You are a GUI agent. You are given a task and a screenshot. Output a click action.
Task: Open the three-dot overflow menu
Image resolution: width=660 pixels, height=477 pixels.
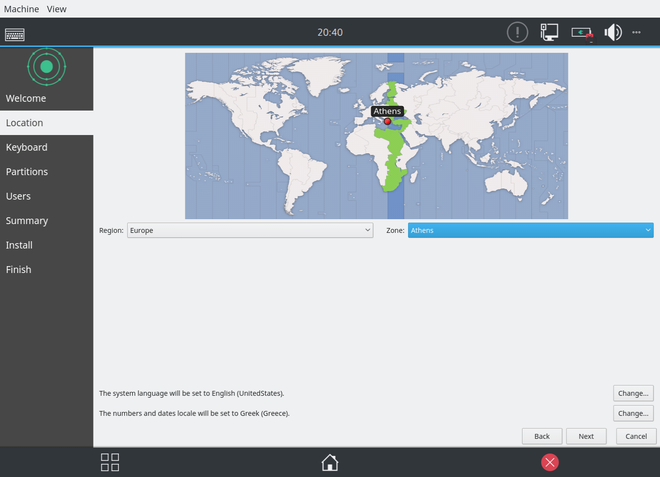637,32
